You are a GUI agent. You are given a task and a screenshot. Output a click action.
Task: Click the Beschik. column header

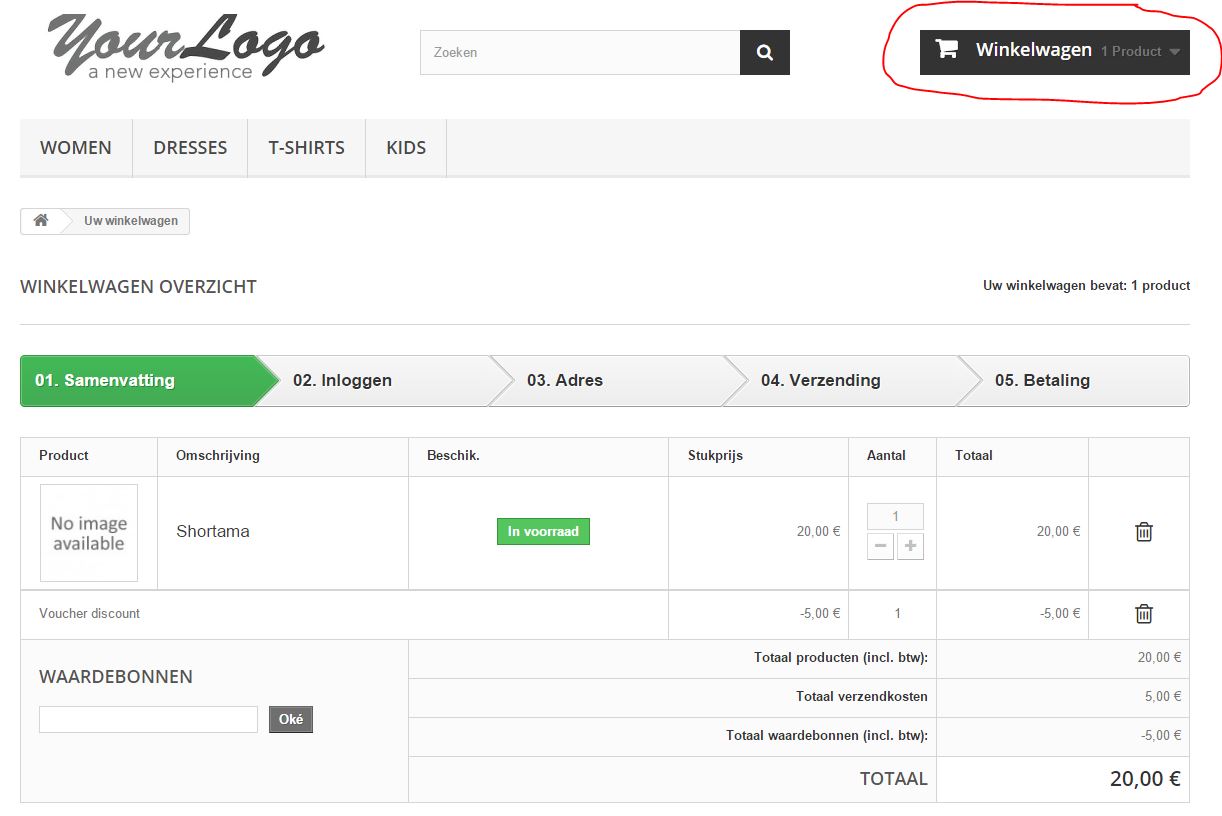coord(453,456)
